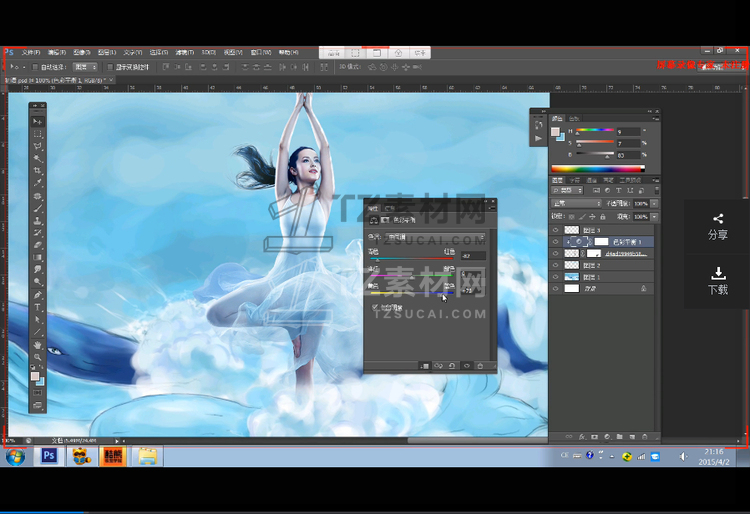Open the layer blend mode dropdown
The width and height of the screenshot is (750, 514).
[576, 203]
